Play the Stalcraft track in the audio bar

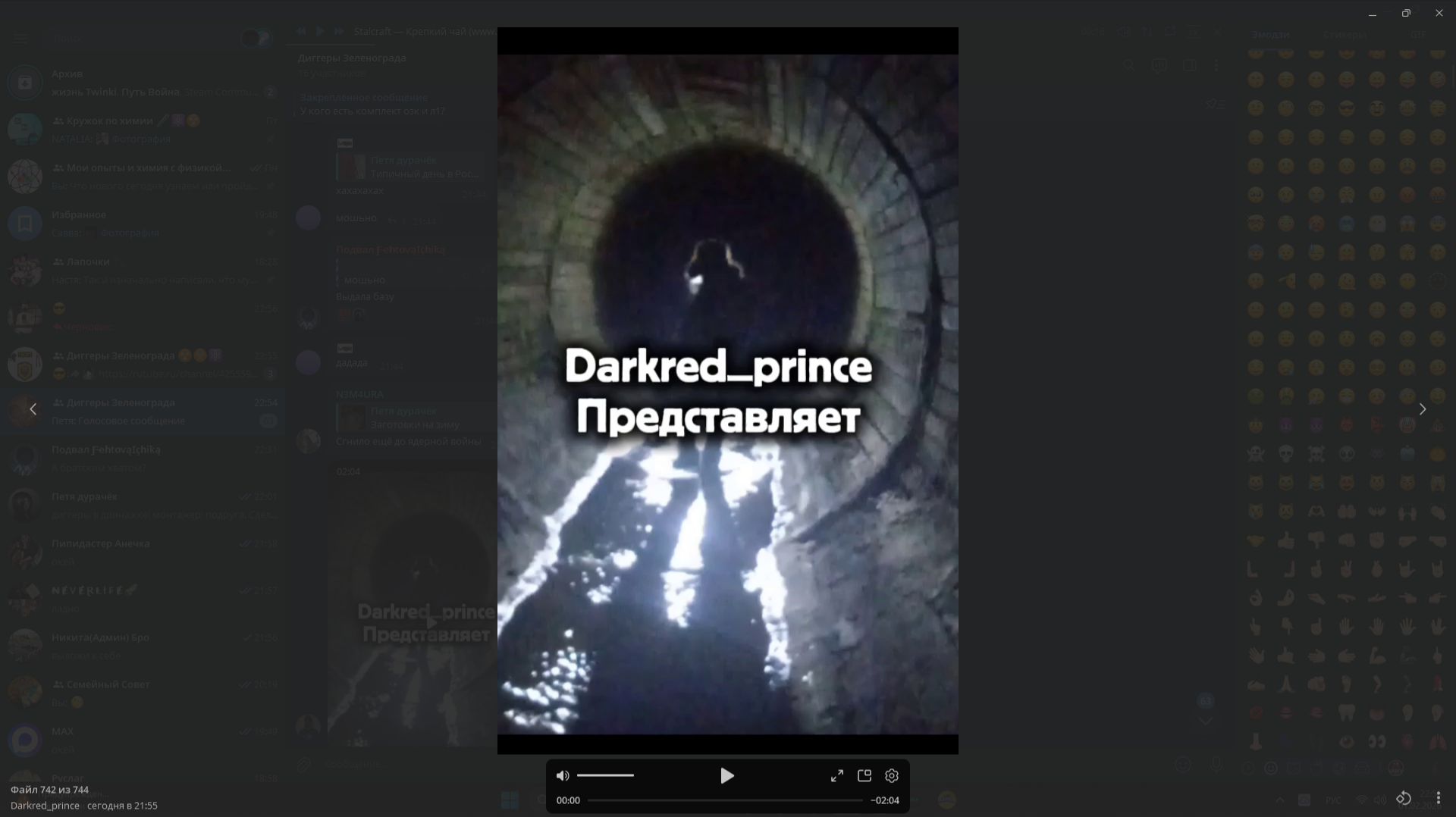(x=320, y=31)
